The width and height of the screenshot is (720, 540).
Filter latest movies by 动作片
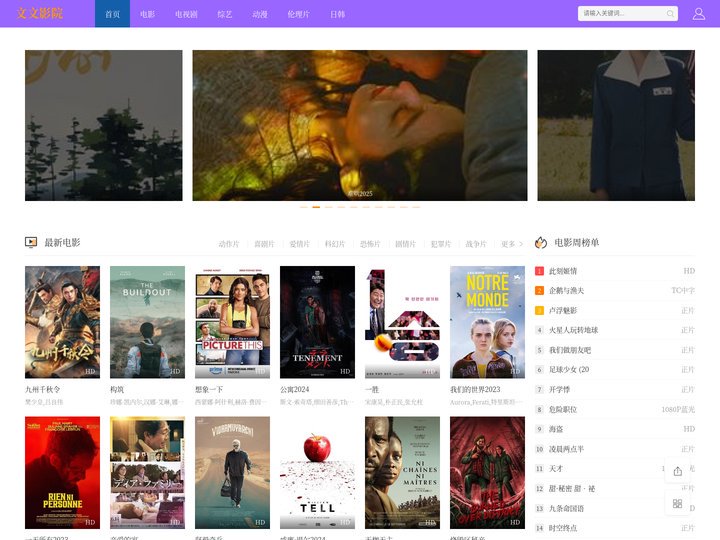tap(229, 244)
